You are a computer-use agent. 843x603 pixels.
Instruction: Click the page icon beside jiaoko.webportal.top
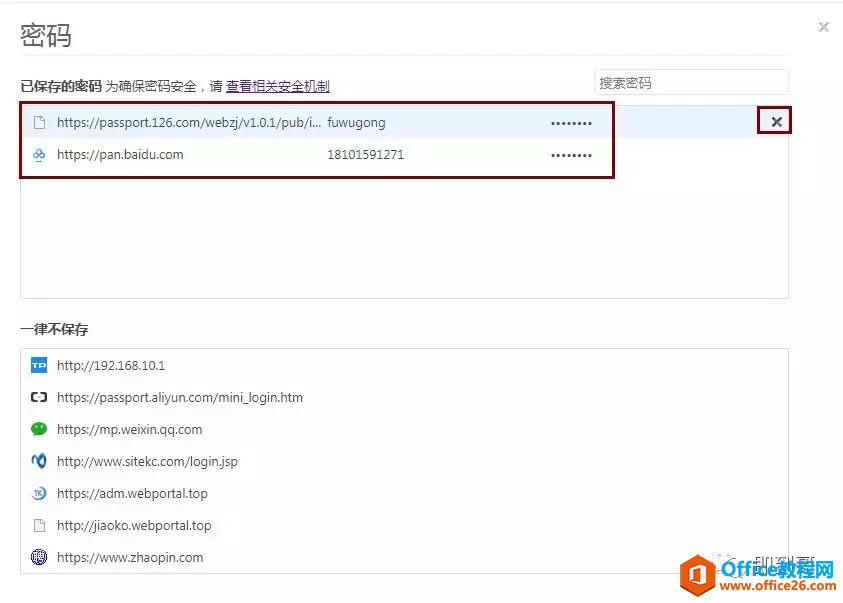(39, 525)
